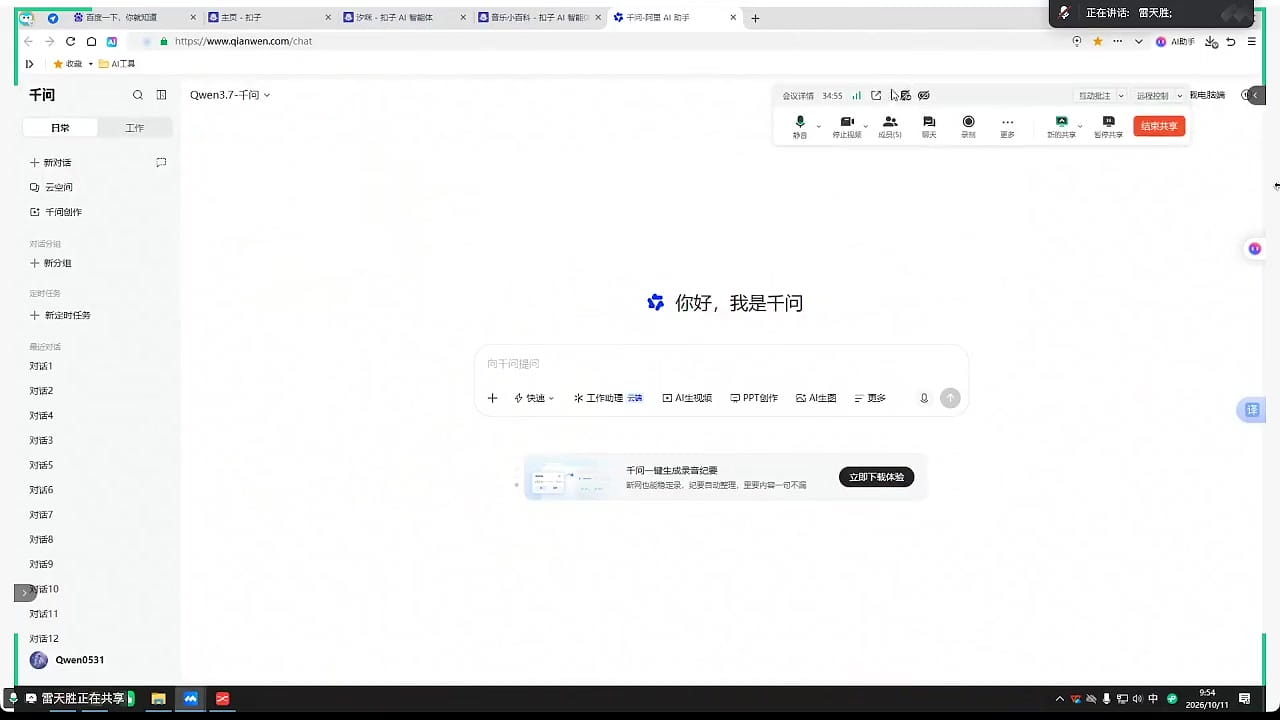Focus the 向千问提问 input field
The width and height of the screenshot is (1280, 720).
point(720,364)
